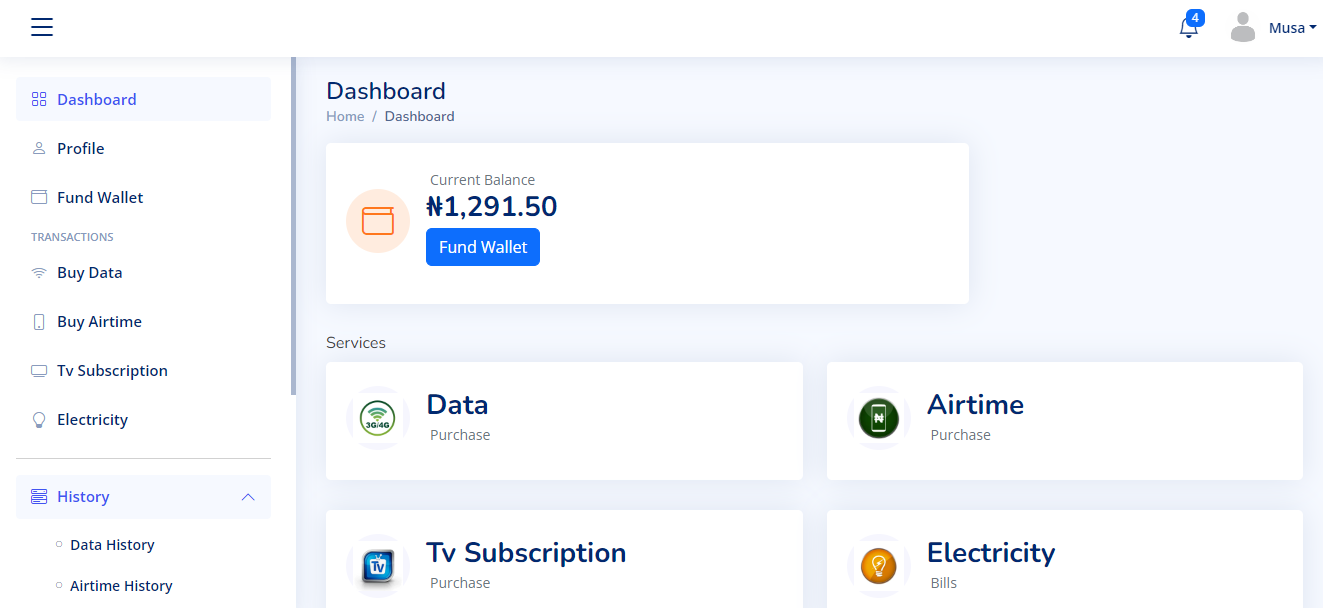Click the notifications bell icon

click(x=1188, y=28)
